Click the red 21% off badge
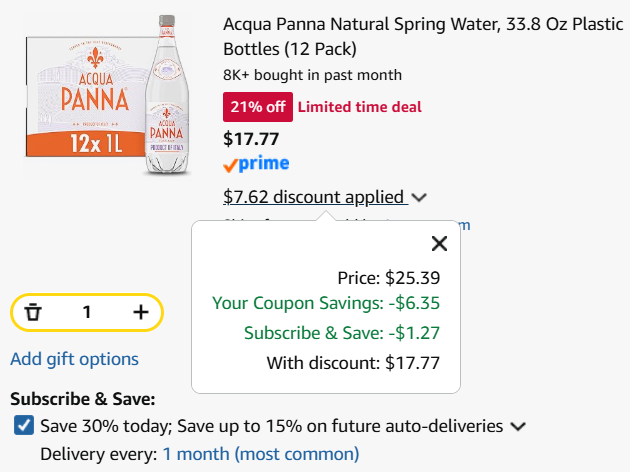This screenshot has height=472, width=630. click(x=258, y=107)
